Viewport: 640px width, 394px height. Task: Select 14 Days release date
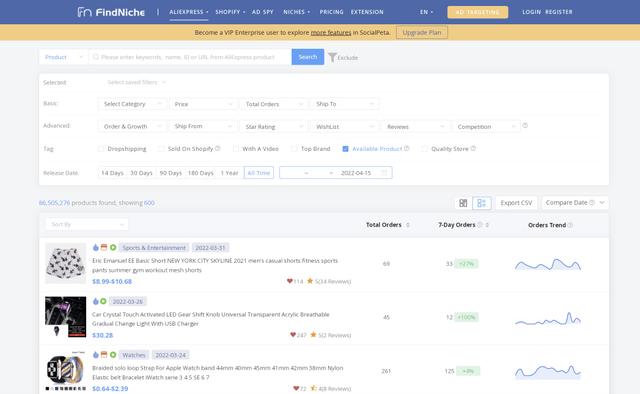pyautogui.click(x=112, y=173)
